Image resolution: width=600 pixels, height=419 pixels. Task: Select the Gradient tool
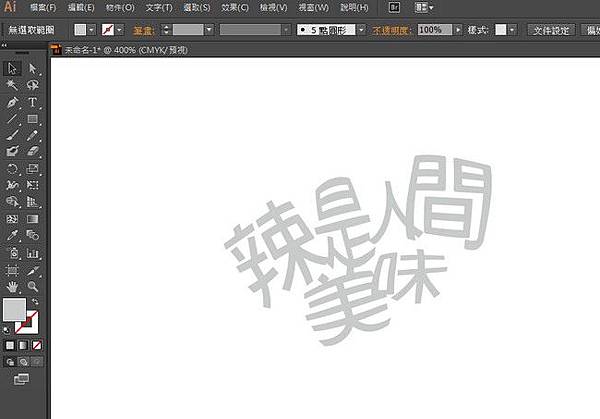point(33,219)
